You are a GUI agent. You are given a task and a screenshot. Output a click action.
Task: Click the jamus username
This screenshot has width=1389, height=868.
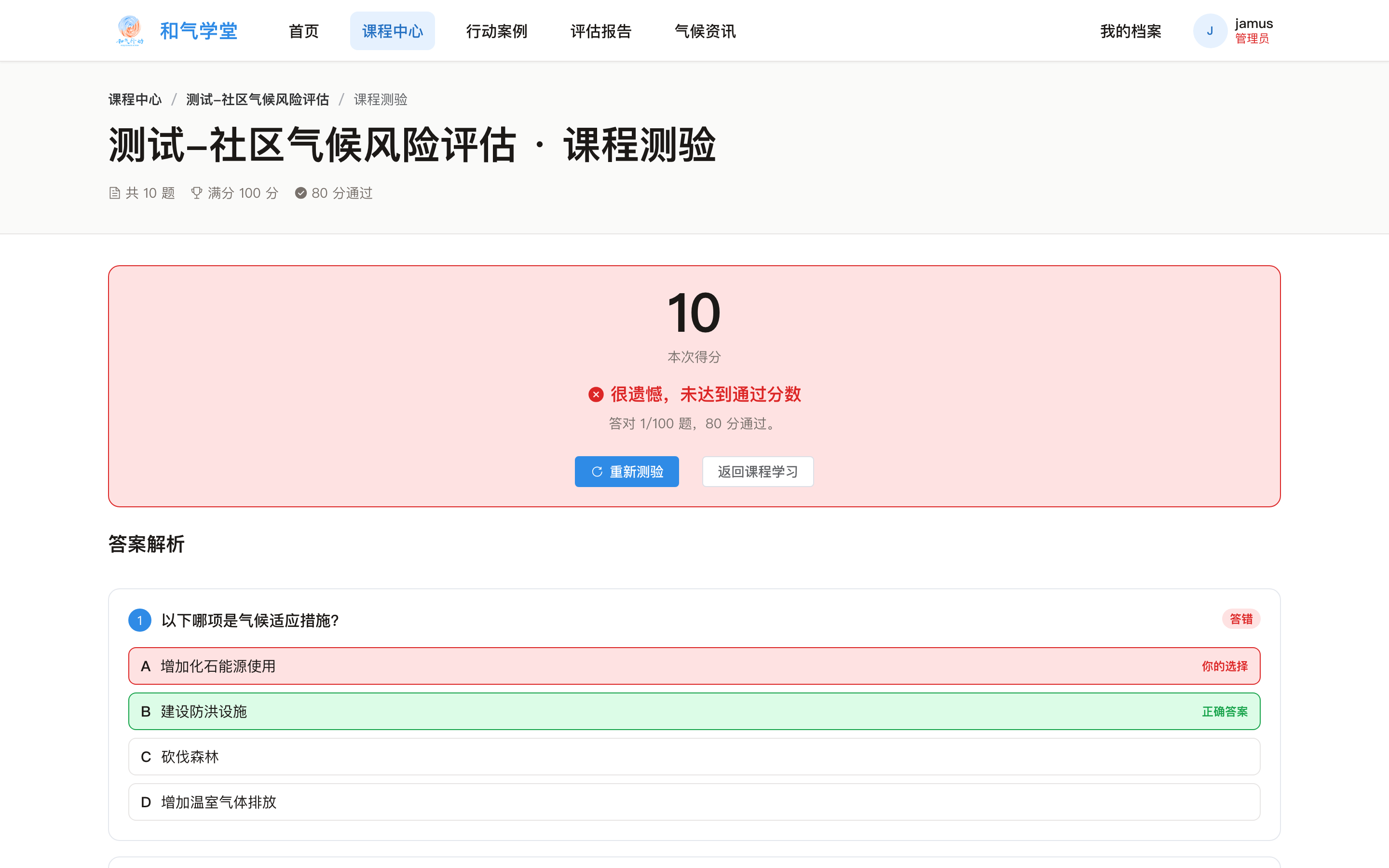point(1253,24)
